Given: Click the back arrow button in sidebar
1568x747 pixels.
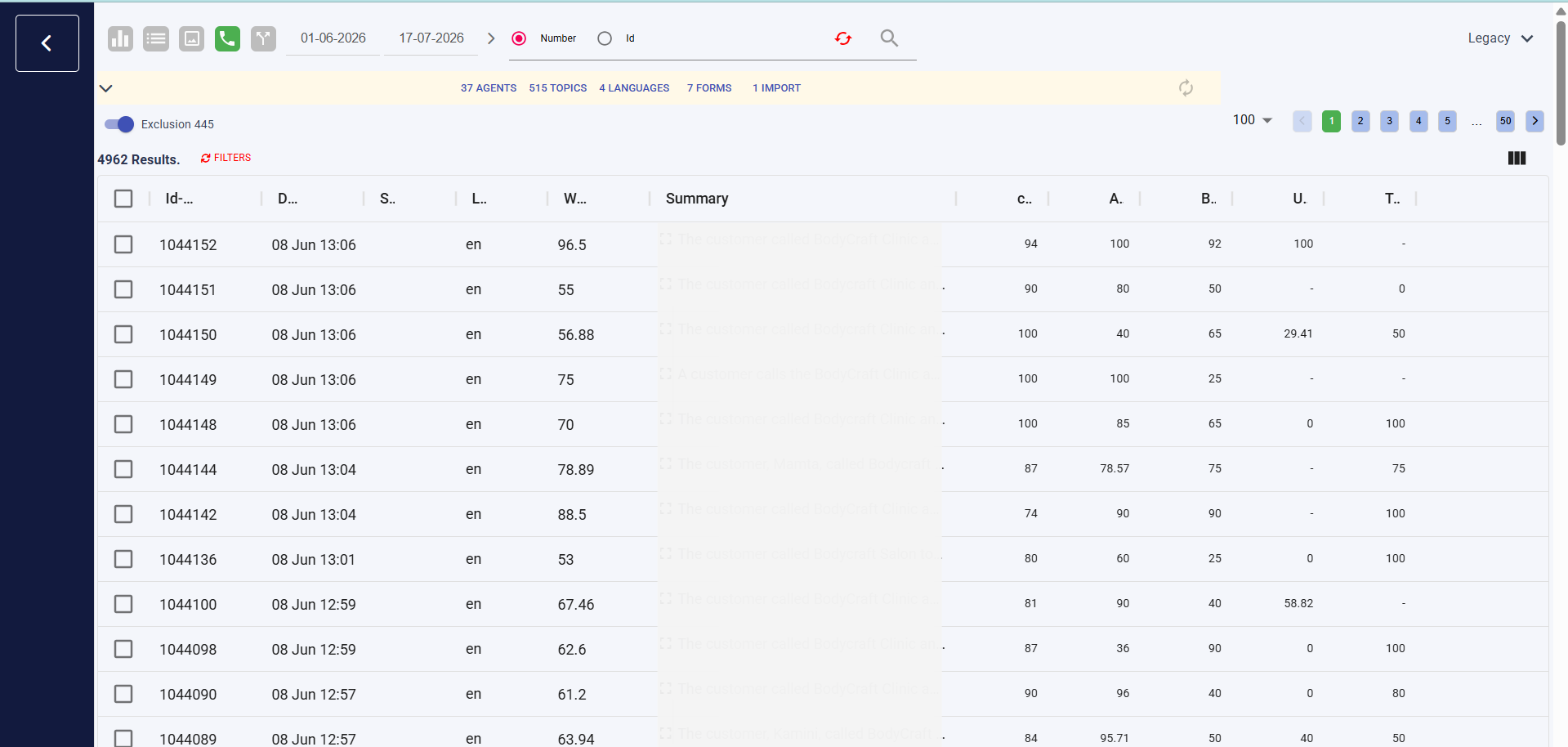Looking at the screenshot, I should (47, 43).
